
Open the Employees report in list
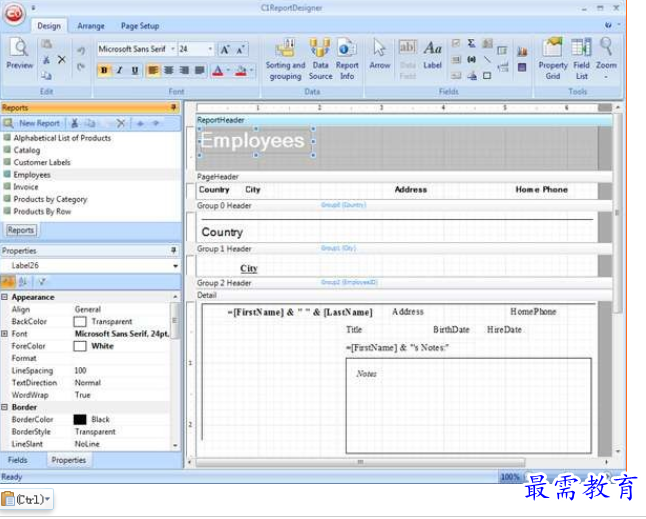(x=32, y=175)
